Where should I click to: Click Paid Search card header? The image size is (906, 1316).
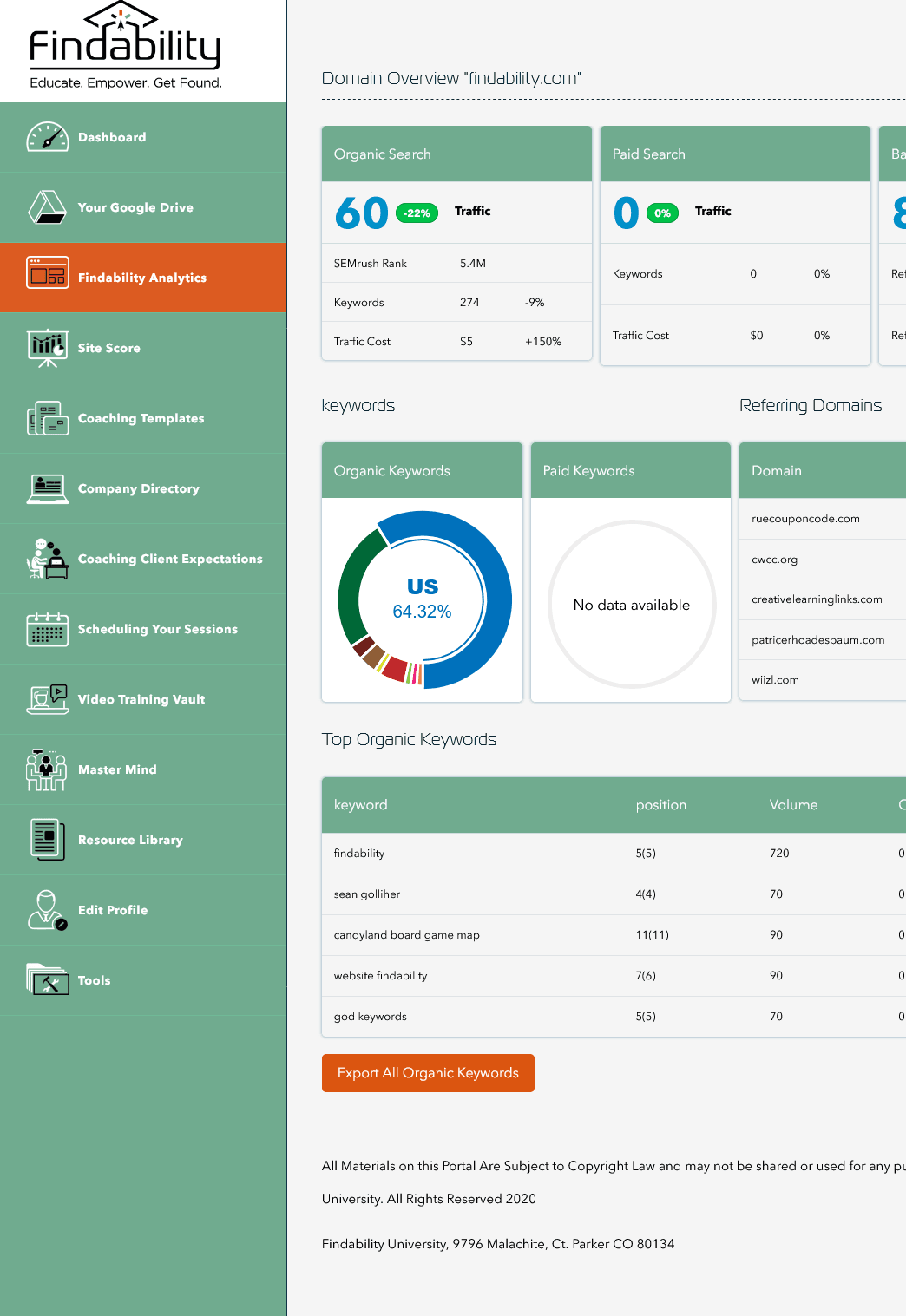735,154
